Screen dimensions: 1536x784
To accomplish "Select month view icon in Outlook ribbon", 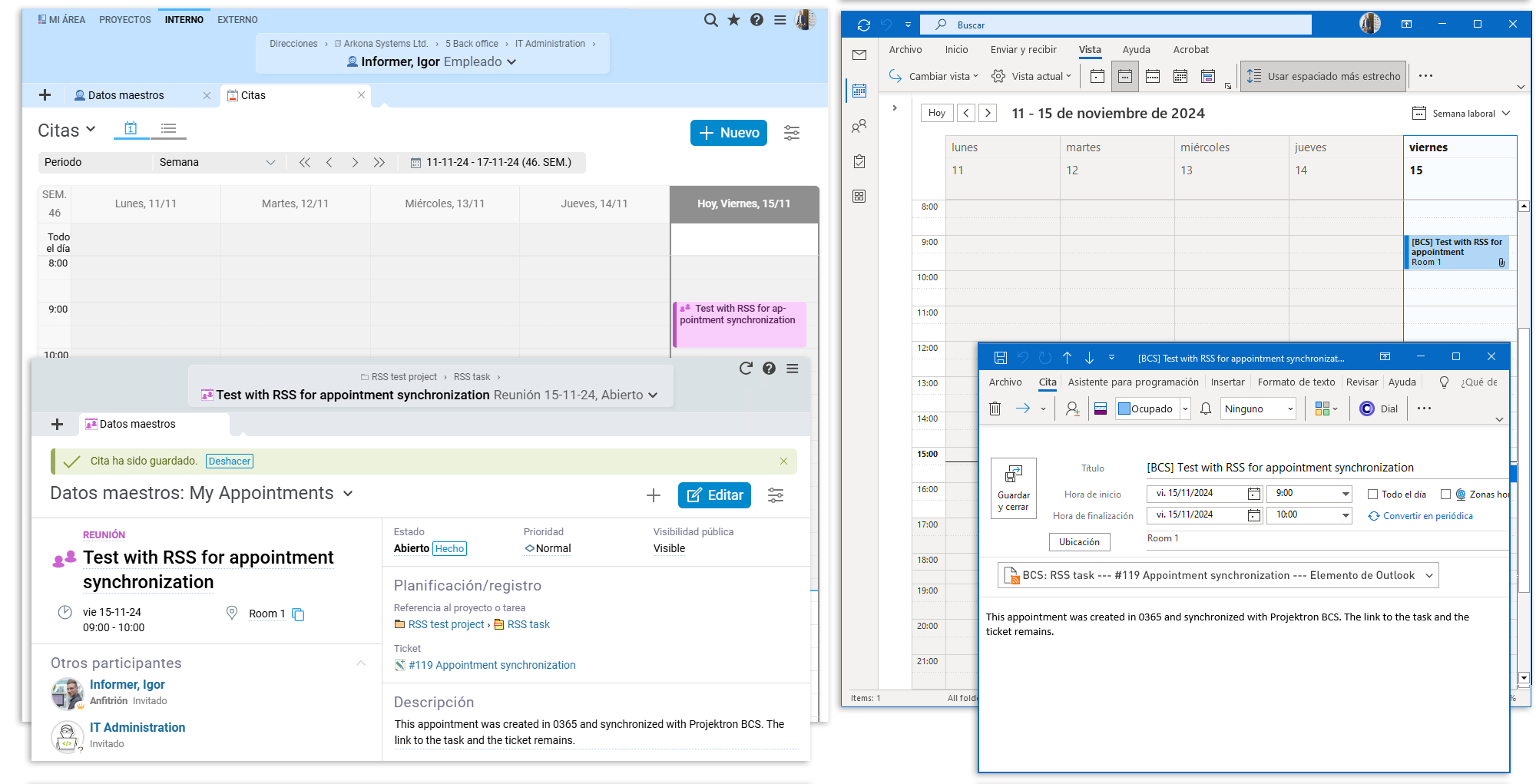I will click(1180, 76).
